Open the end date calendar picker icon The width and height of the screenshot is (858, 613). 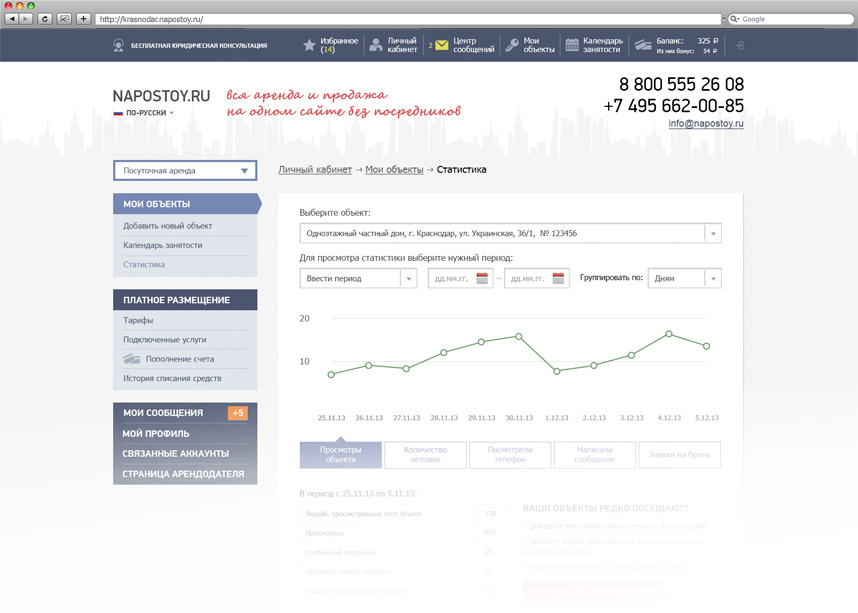click(x=558, y=278)
